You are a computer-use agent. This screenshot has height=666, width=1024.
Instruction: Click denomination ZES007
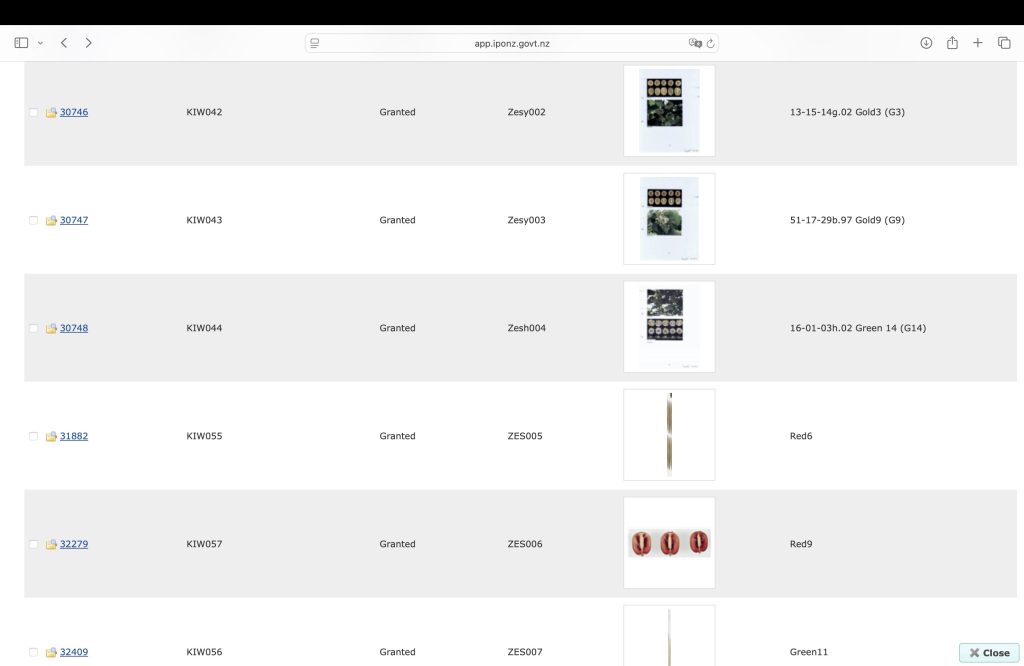(525, 652)
